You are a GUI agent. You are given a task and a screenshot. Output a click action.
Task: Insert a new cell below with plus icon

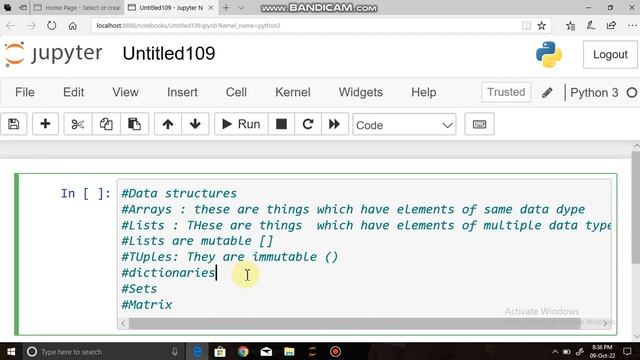coord(45,124)
